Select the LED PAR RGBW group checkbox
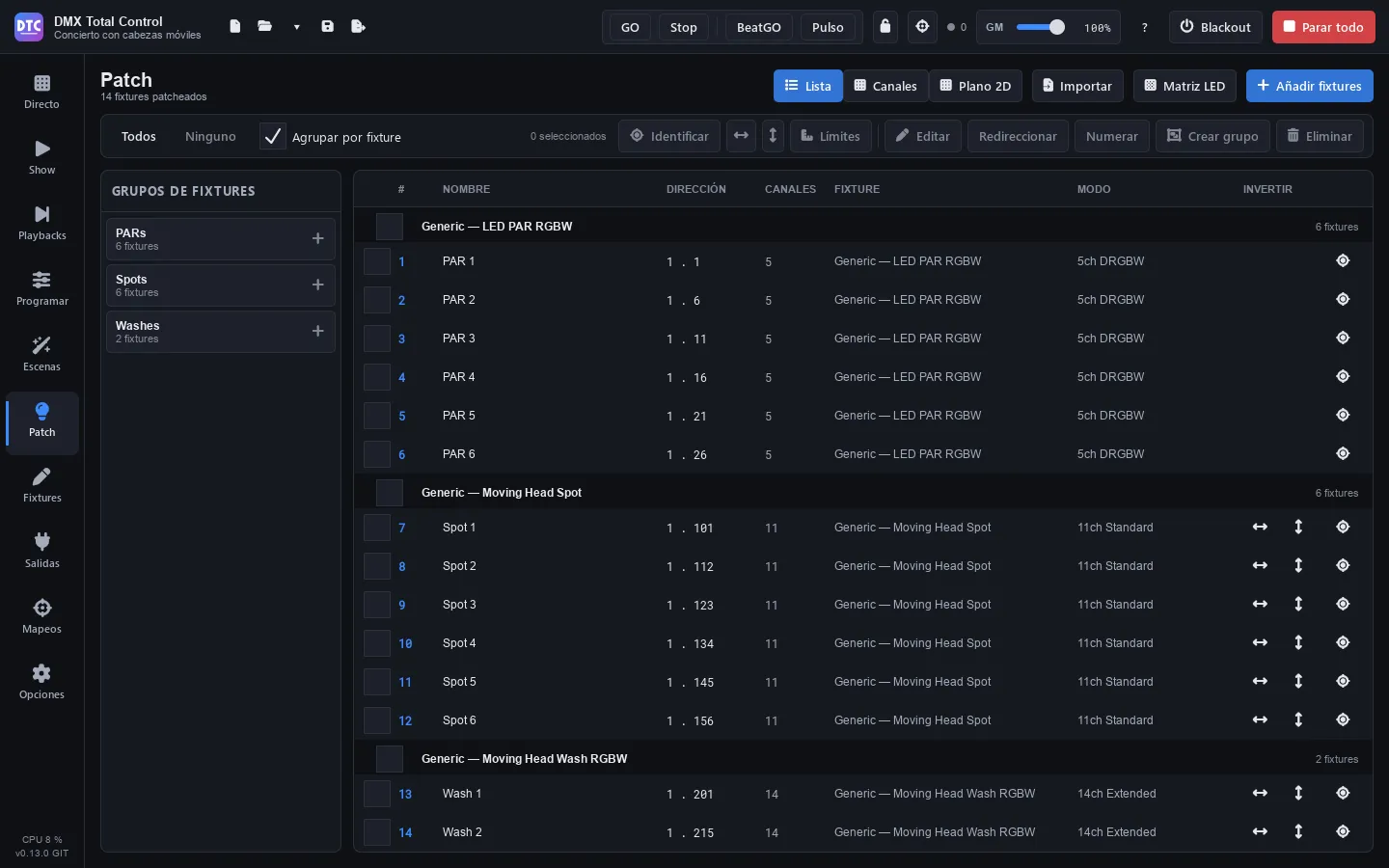Screen dimensions: 1389x868 (x=389, y=227)
